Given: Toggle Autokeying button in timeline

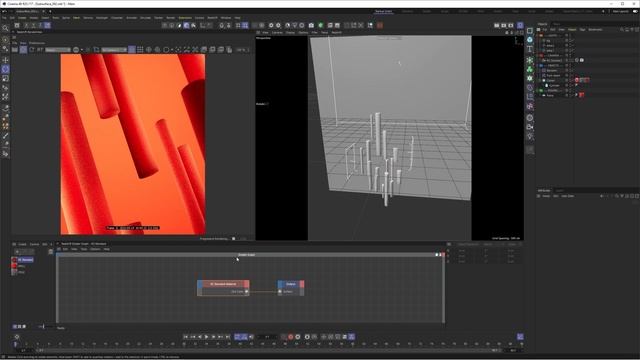Looking at the screenshot, I should [298, 337].
